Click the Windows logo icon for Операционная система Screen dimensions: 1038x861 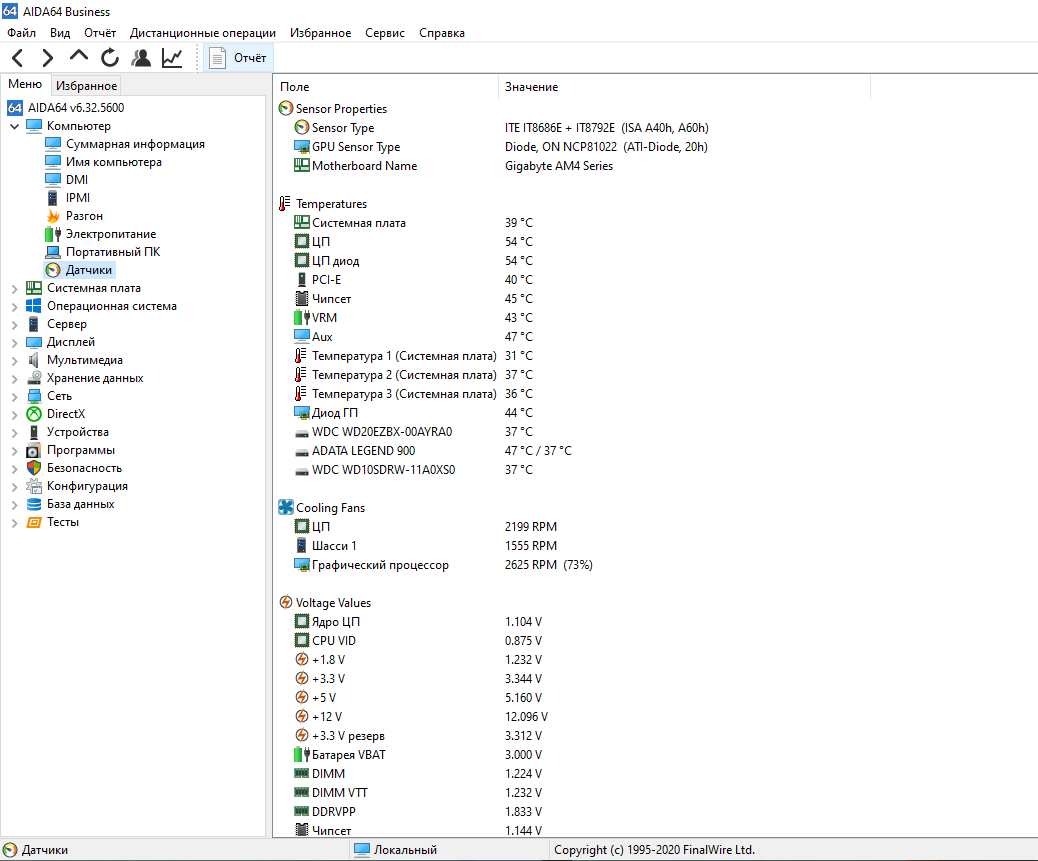[x=34, y=306]
